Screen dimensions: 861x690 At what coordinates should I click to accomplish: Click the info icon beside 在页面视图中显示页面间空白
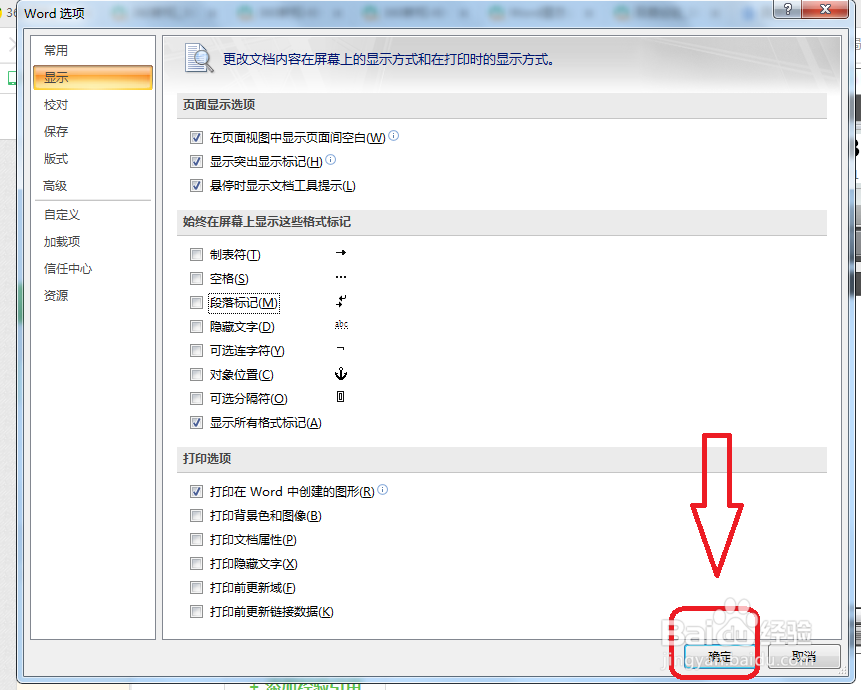point(392,137)
